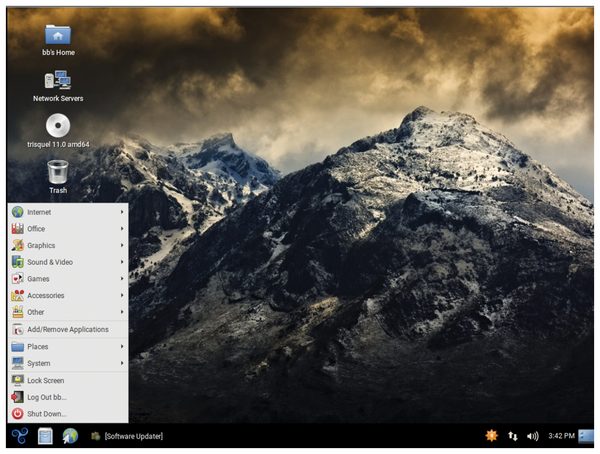Screen dimensions: 600x454
Task: Select System in the main menu
Action: (68, 363)
